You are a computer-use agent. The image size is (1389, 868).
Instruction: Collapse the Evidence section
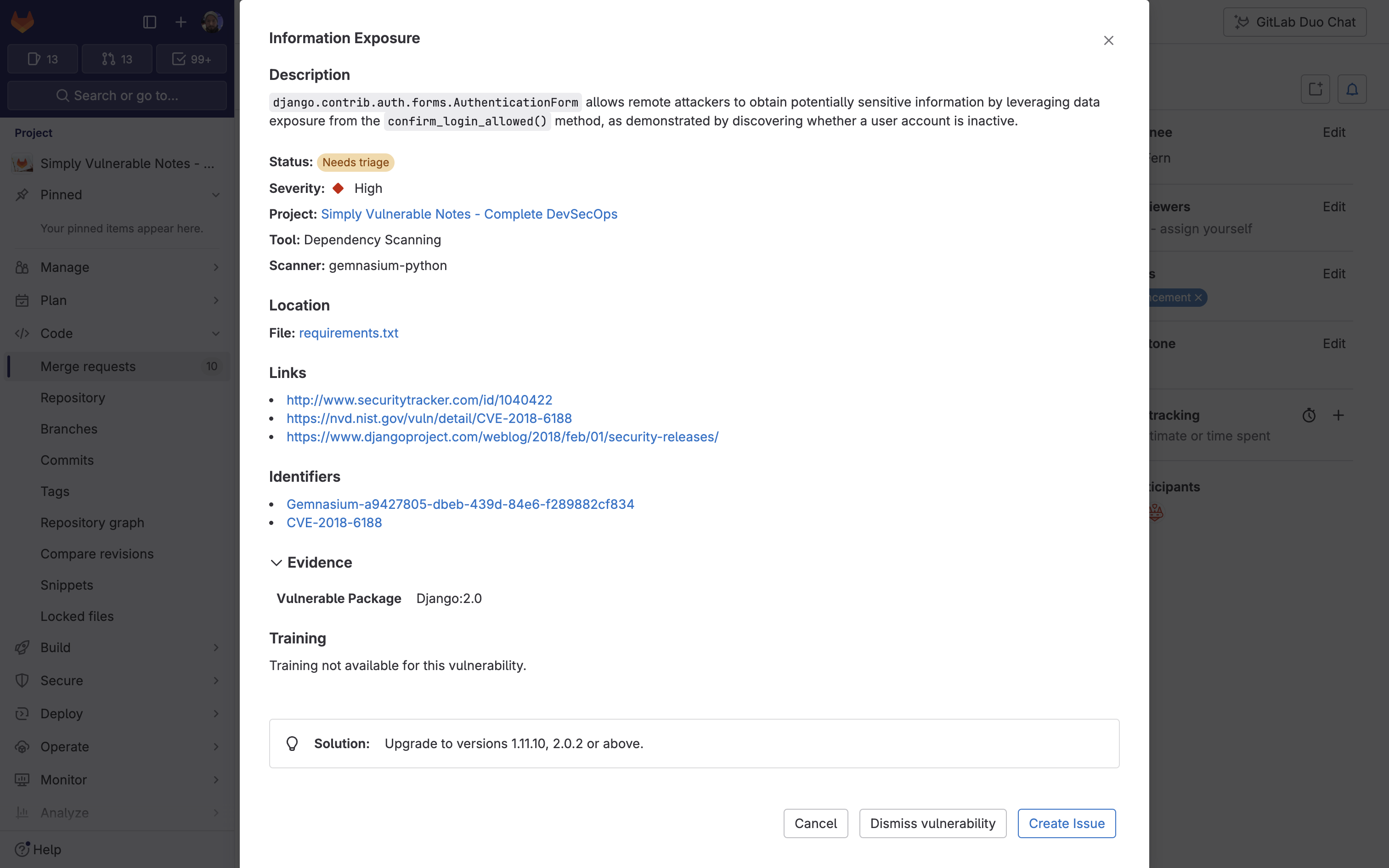[x=276, y=562]
